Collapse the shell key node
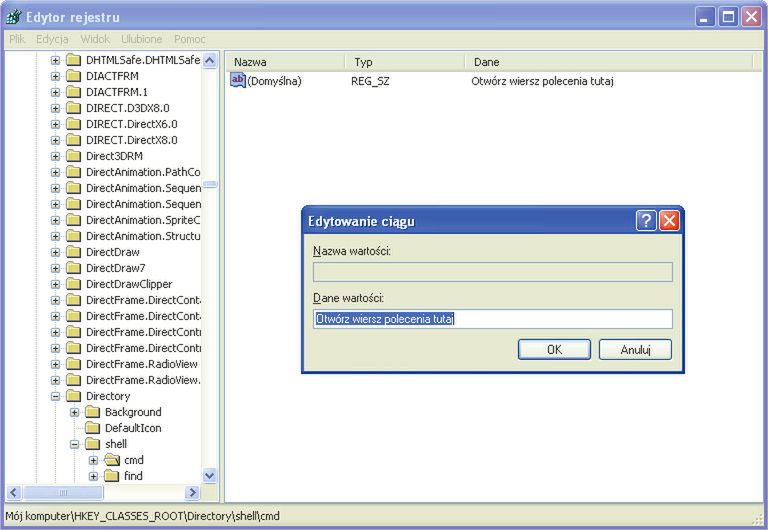Viewport: 768px width, 530px height. point(75,444)
